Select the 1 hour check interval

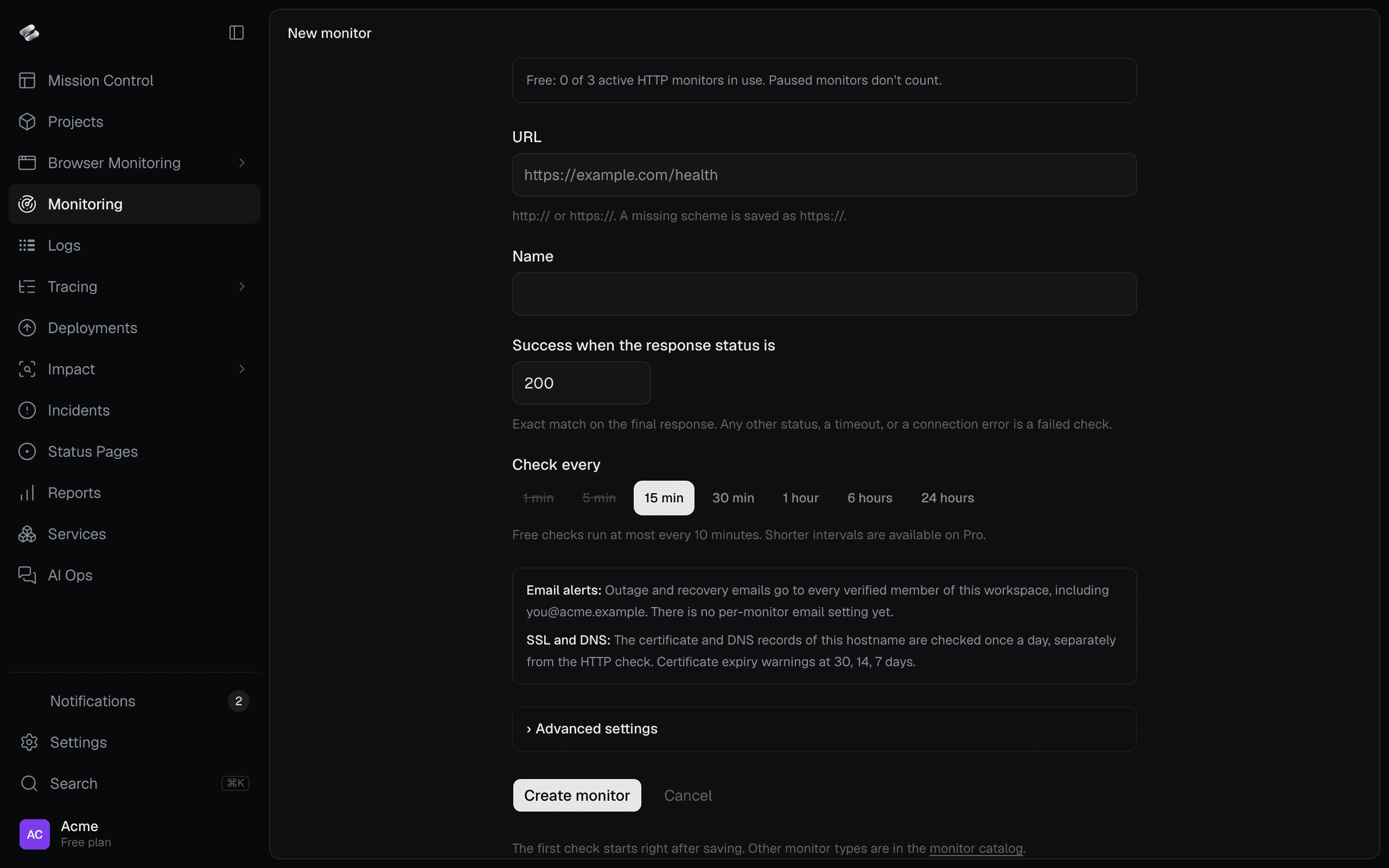pos(801,497)
